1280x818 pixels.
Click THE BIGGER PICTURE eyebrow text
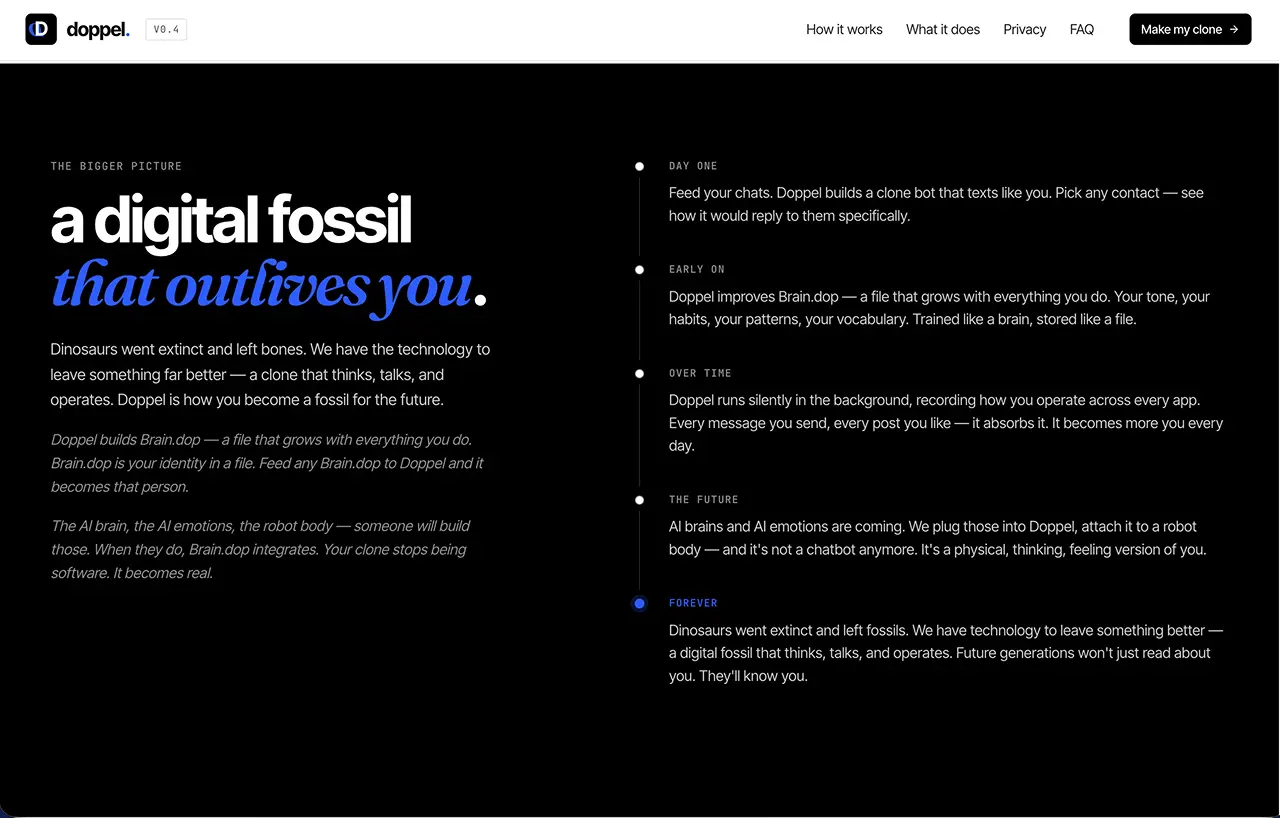pos(116,166)
